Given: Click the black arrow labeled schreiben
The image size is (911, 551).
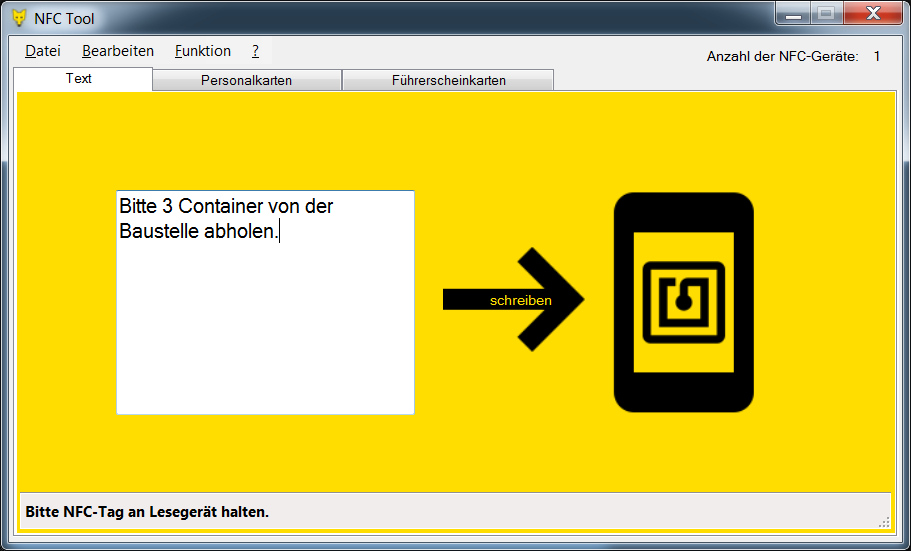Looking at the screenshot, I should (515, 300).
